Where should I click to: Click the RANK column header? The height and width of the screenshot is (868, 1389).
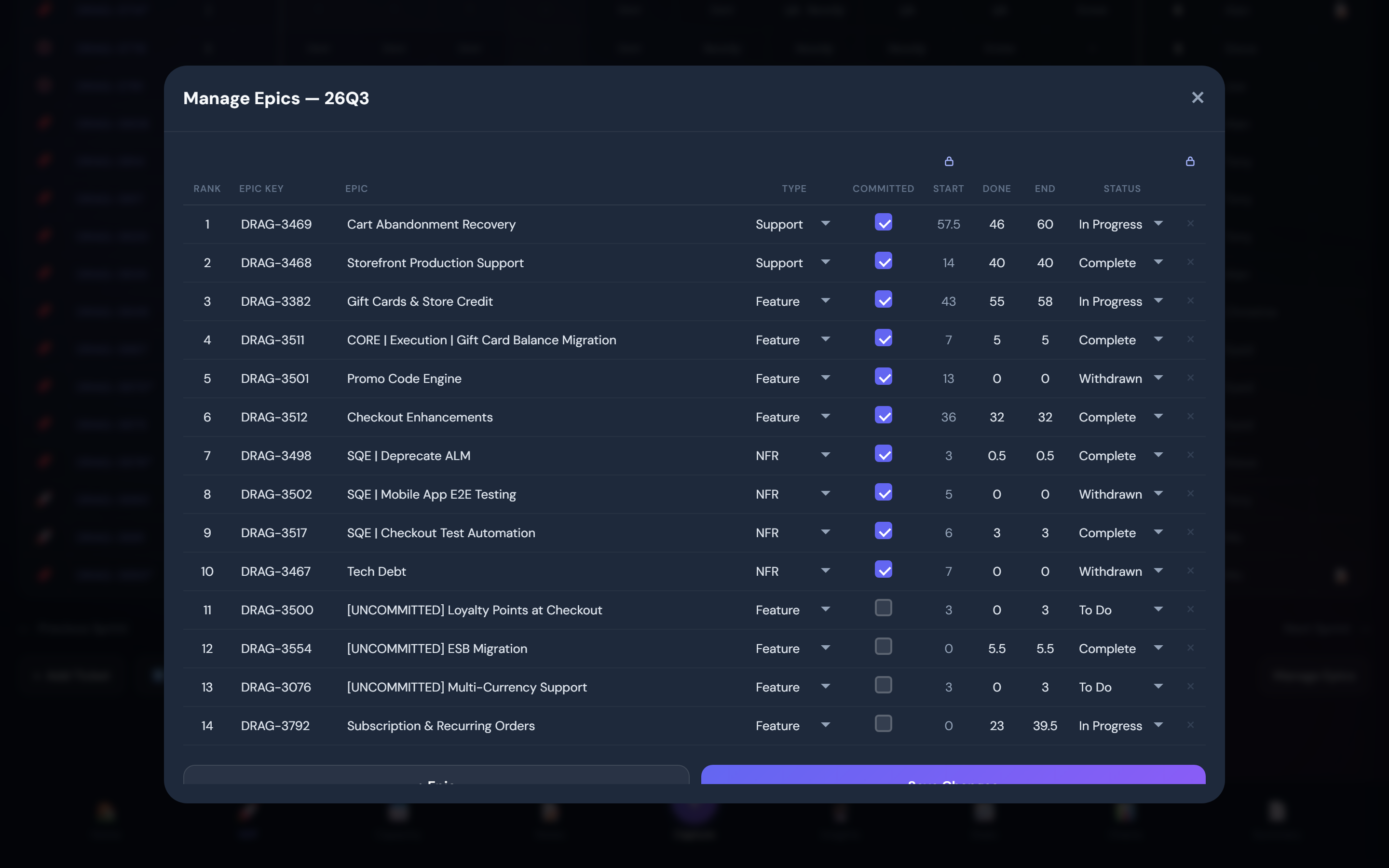coord(206,189)
